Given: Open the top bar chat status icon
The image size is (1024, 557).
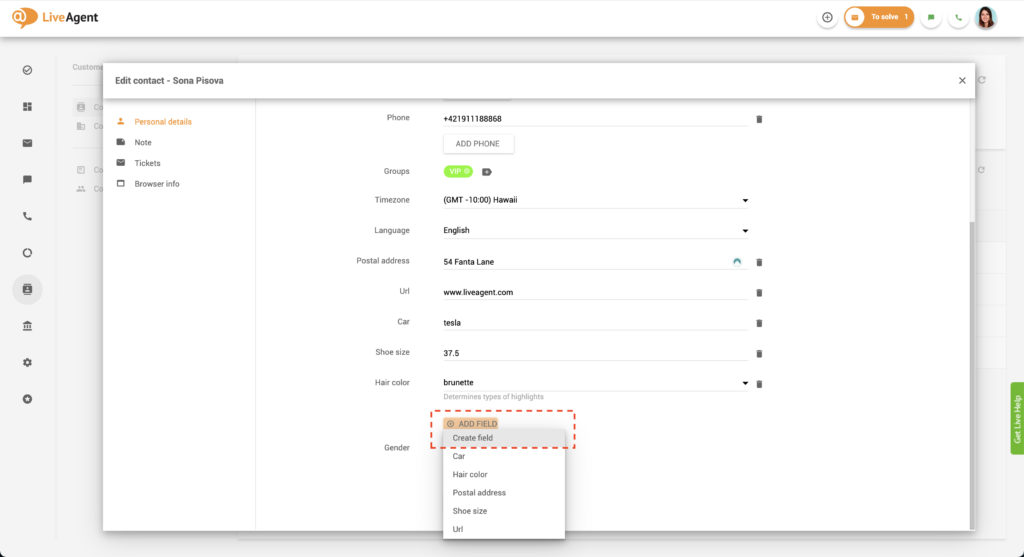Looking at the screenshot, I should point(931,17).
